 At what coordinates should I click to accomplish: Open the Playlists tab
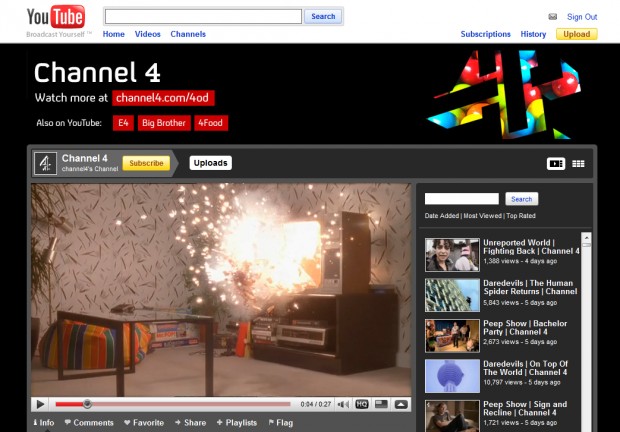(x=237, y=423)
